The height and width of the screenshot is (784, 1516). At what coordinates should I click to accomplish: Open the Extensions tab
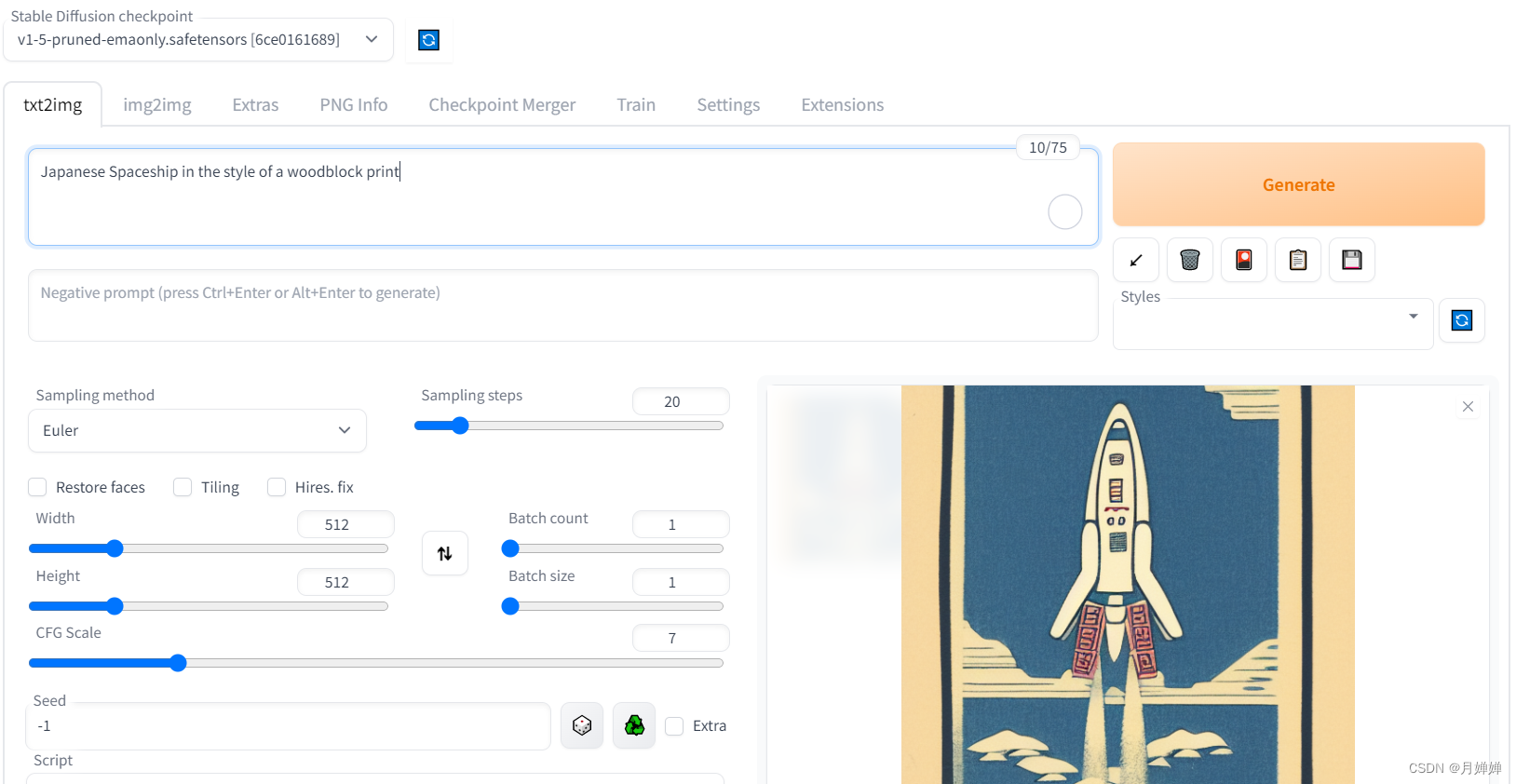coord(843,104)
